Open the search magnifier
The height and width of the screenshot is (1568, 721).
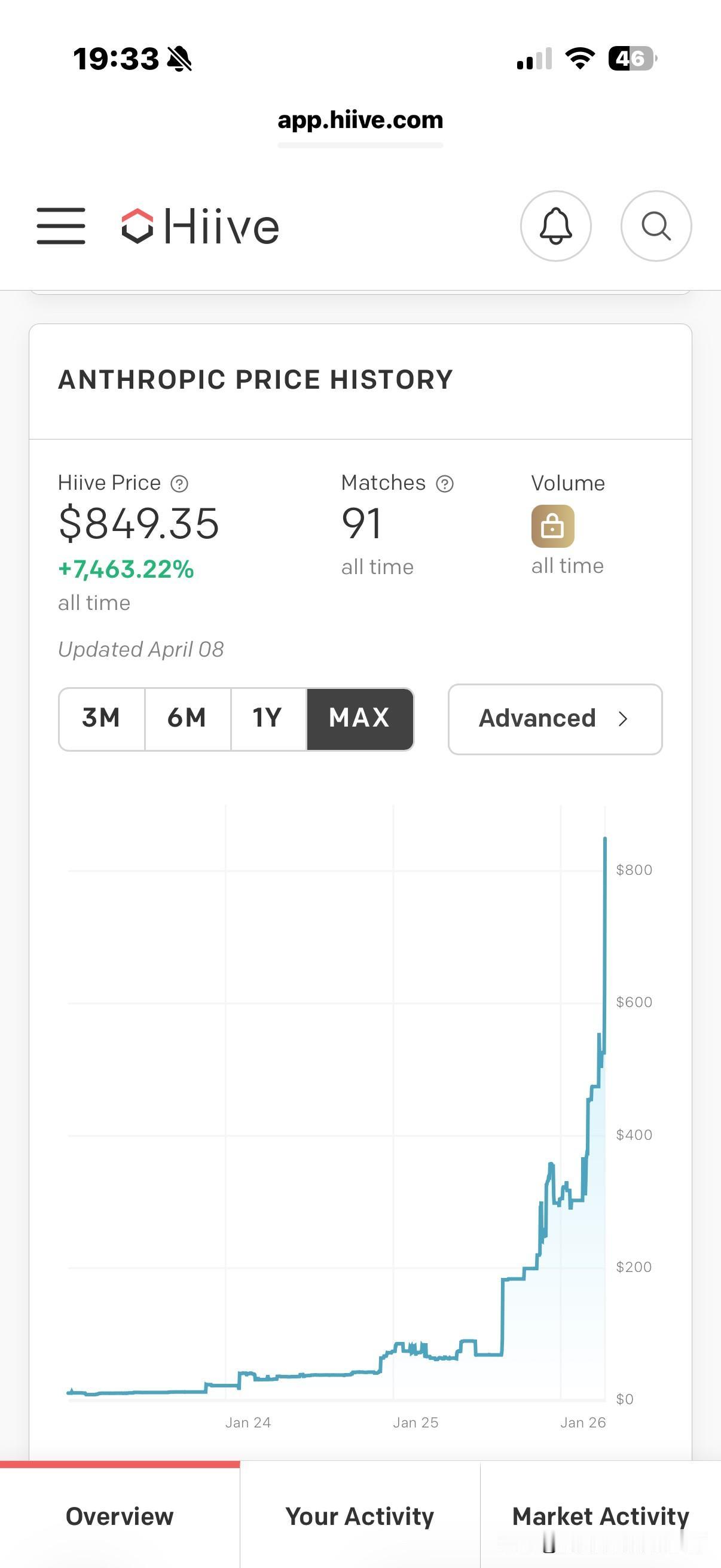pyautogui.click(x=655, y=226)
